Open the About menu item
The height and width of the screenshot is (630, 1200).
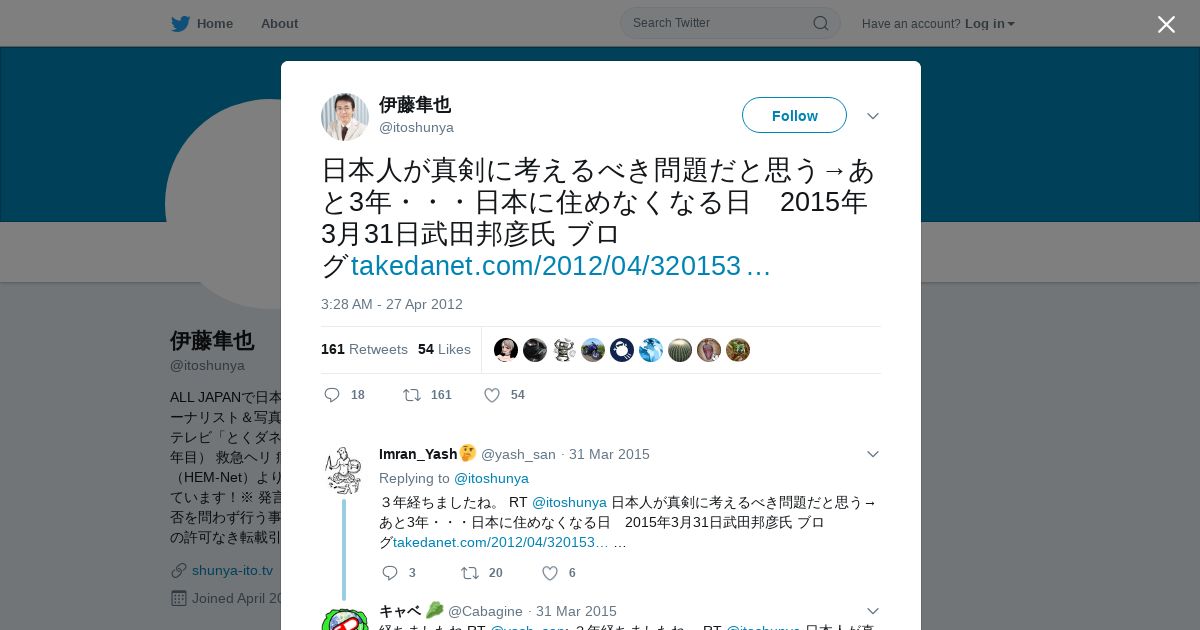coord(279,24)
